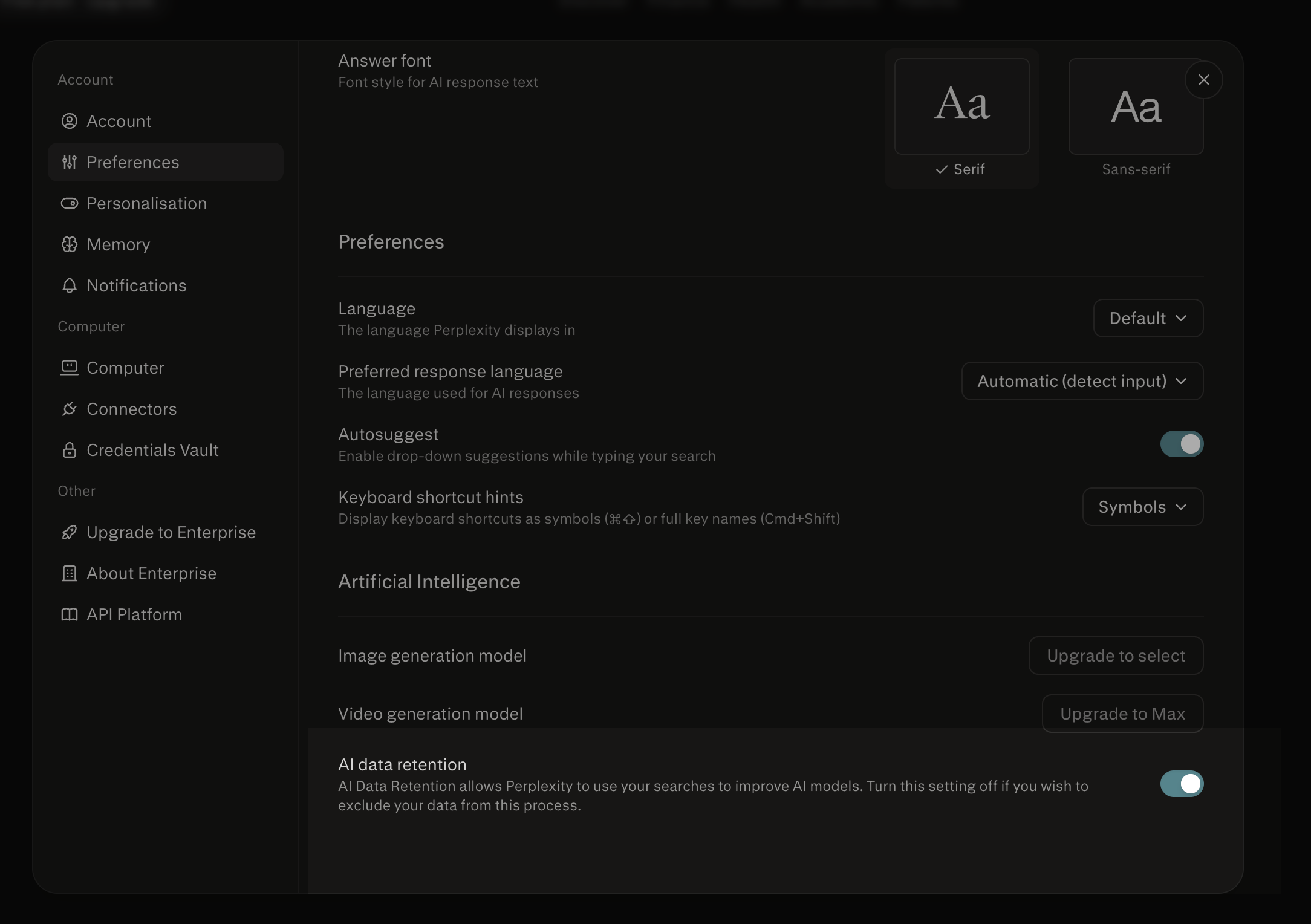The image size is (1311, 924).
Task: Click the API Platform book icon
Action: point(70,614)
